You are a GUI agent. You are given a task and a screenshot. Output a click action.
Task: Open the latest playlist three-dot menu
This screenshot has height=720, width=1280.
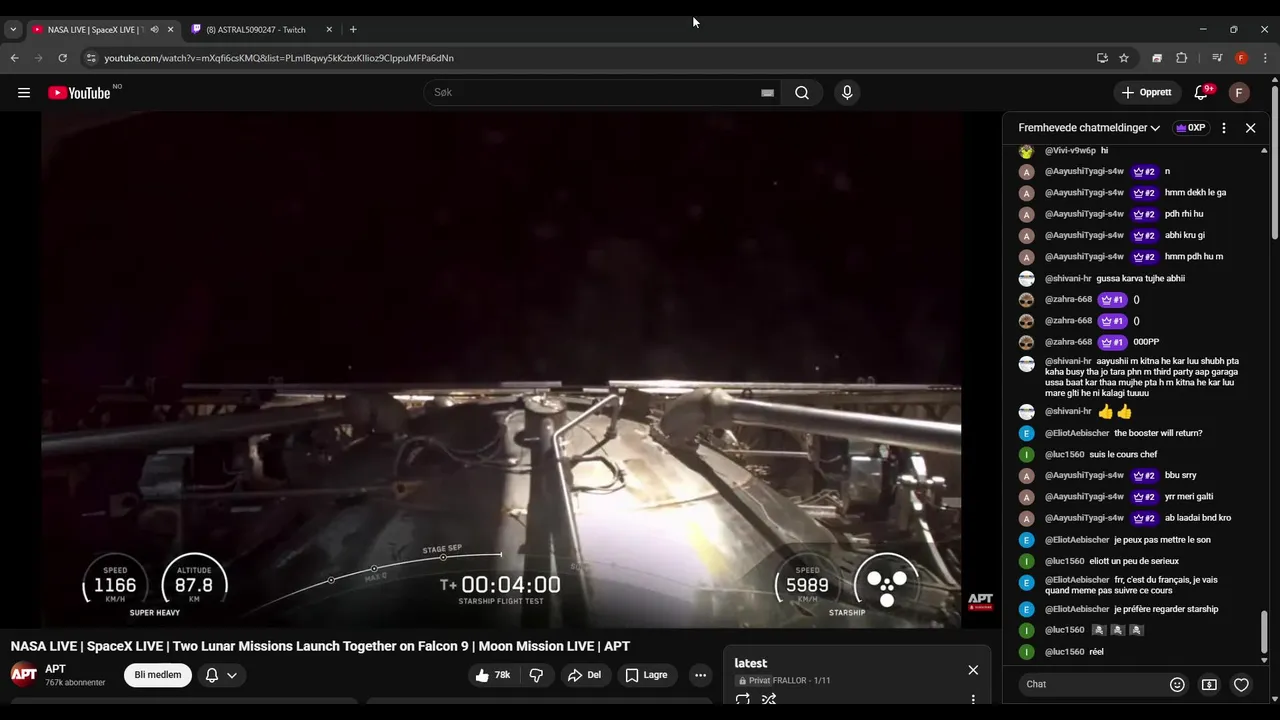[973, 699]
